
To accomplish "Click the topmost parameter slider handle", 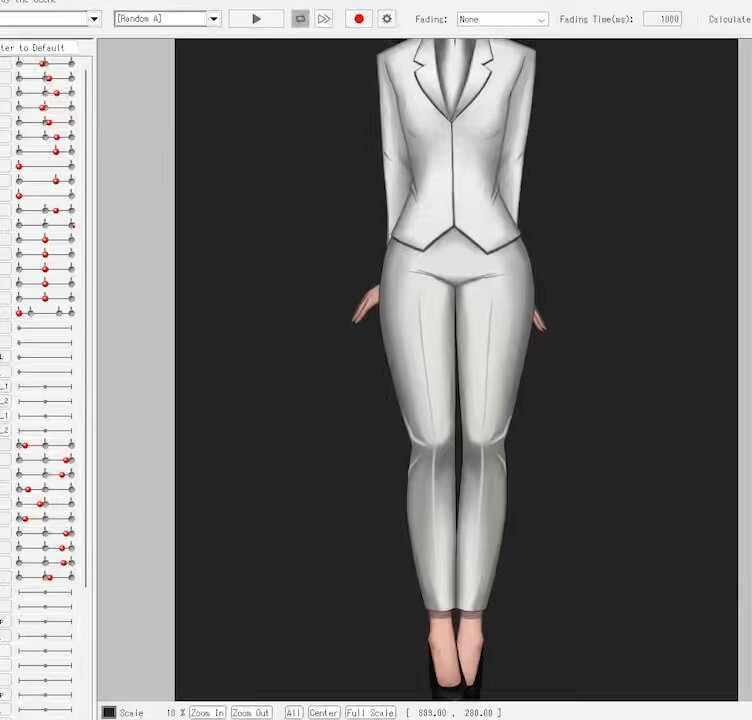I will click(43, 63).
